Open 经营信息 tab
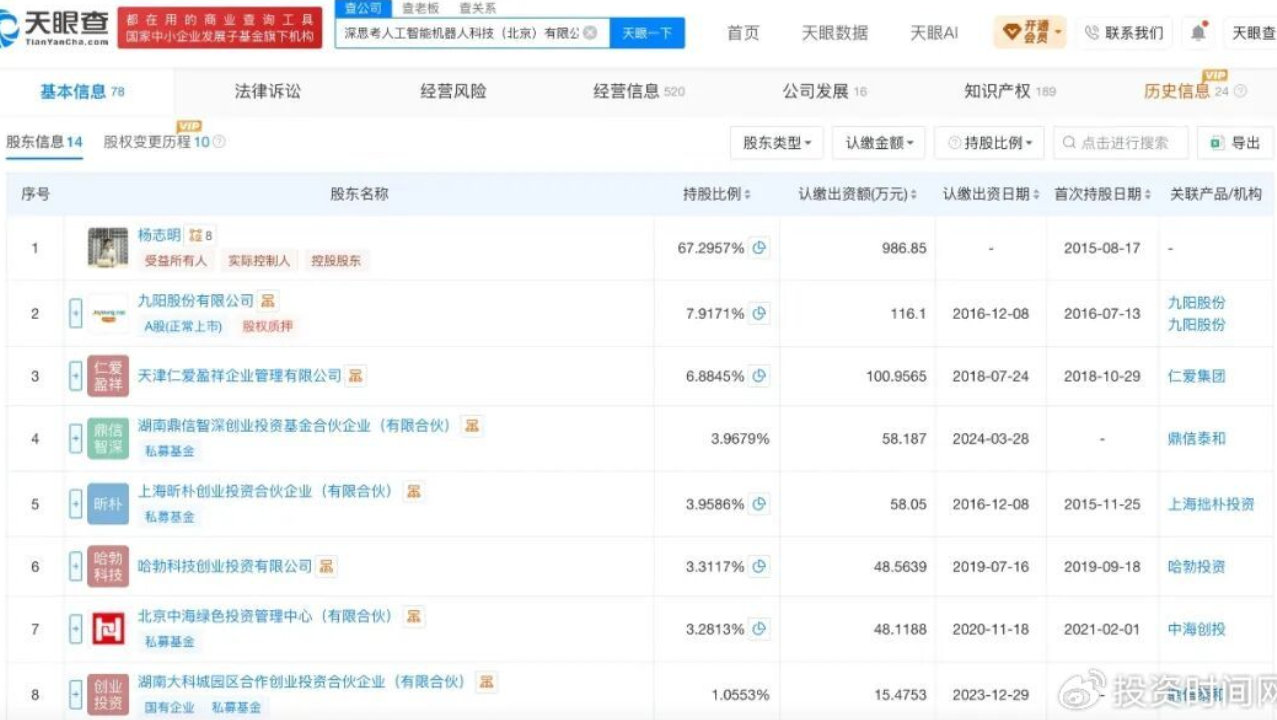This screenshot has width=1277, height=720. click(x=639, y=91)
